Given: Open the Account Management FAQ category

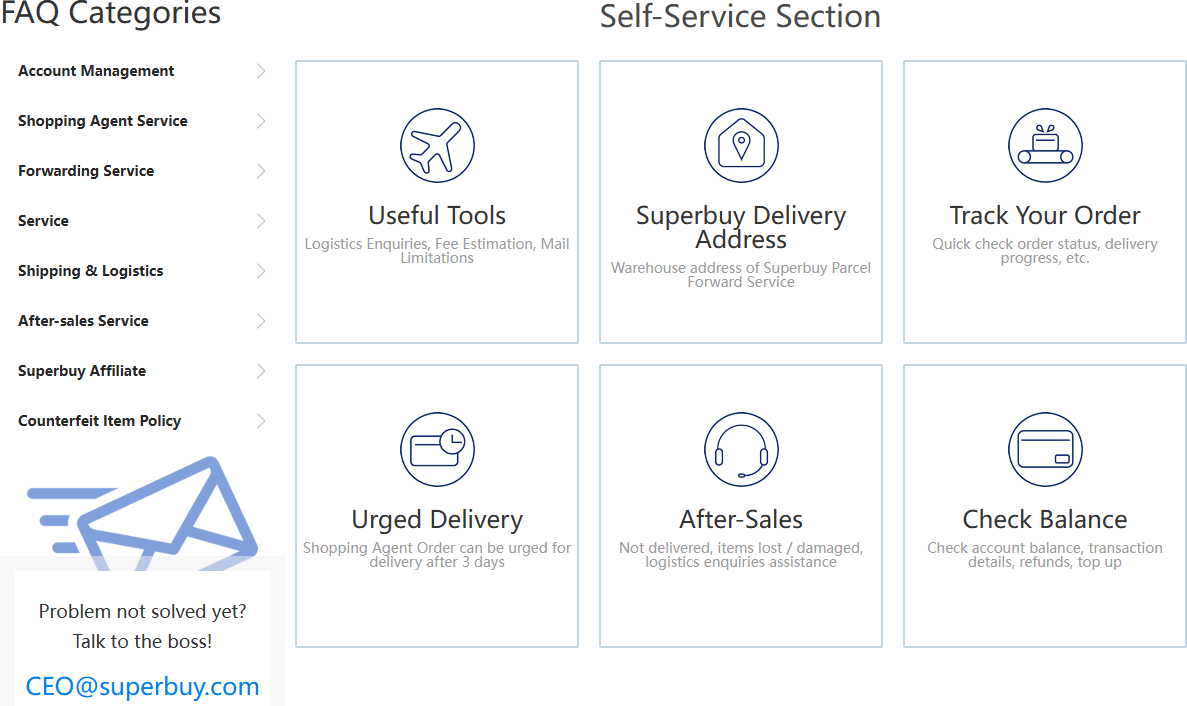Looking at the screenshot, I should (x=96, y=71).
